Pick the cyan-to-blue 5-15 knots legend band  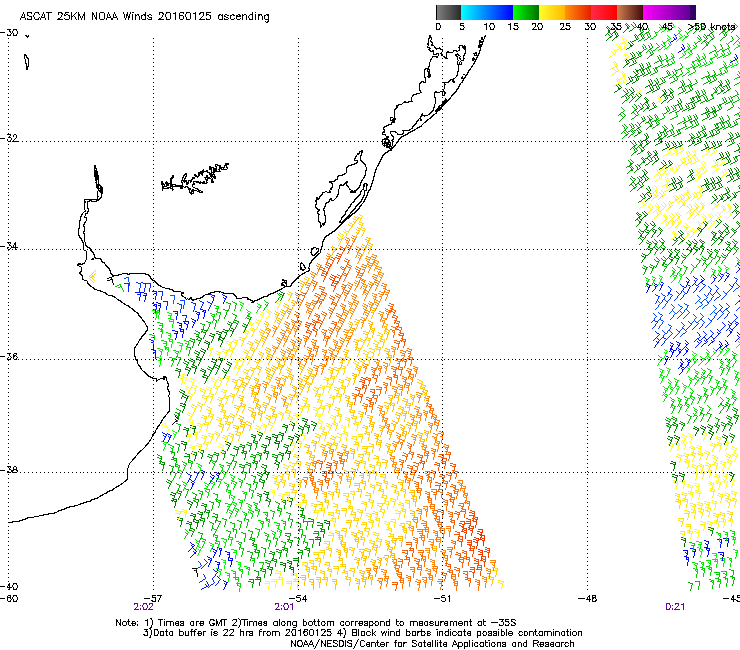(487, 12)
